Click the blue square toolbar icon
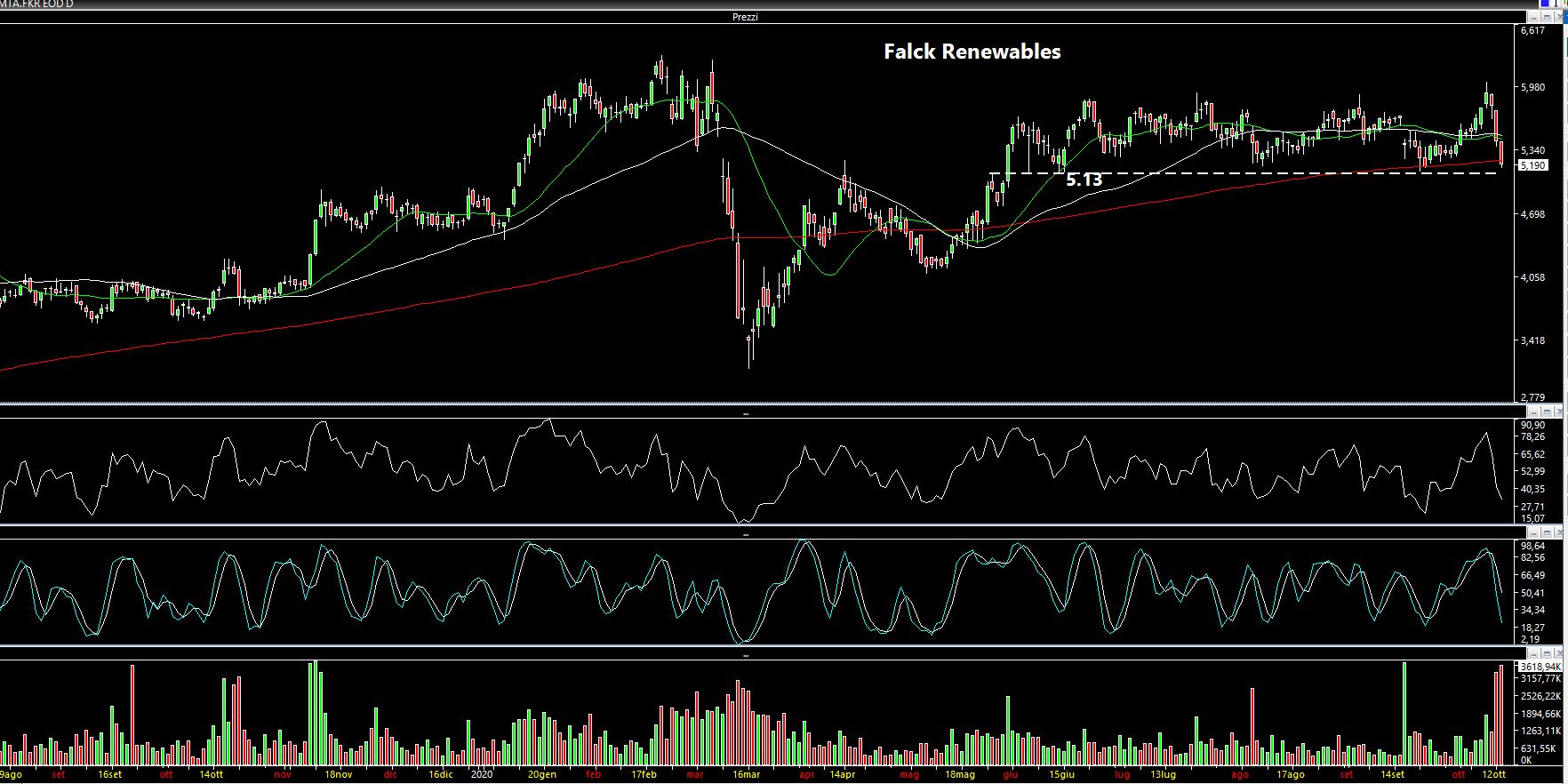This screenshot has height=784, width=1568. click(x=1545, y=3)
